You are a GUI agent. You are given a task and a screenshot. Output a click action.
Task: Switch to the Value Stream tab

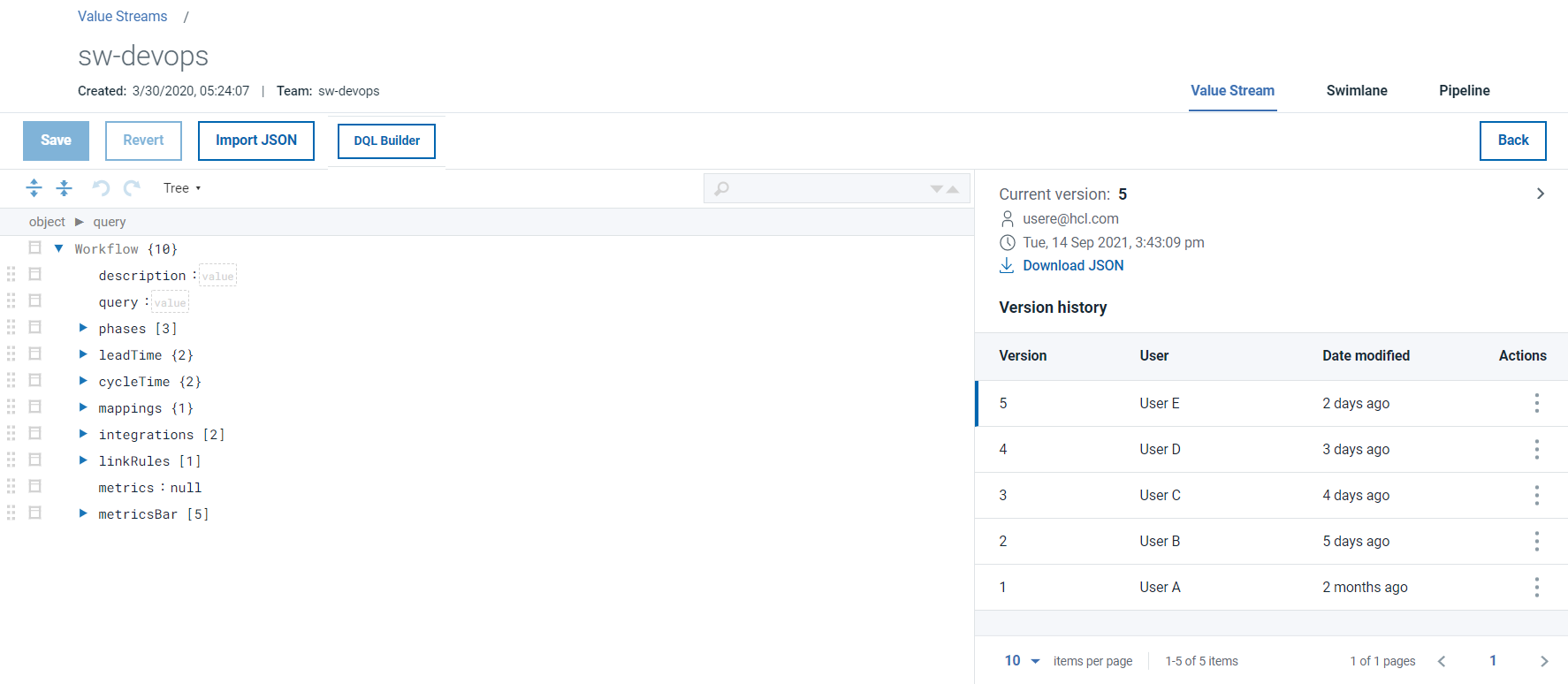pyautogui.click(x=1232, y=91)
